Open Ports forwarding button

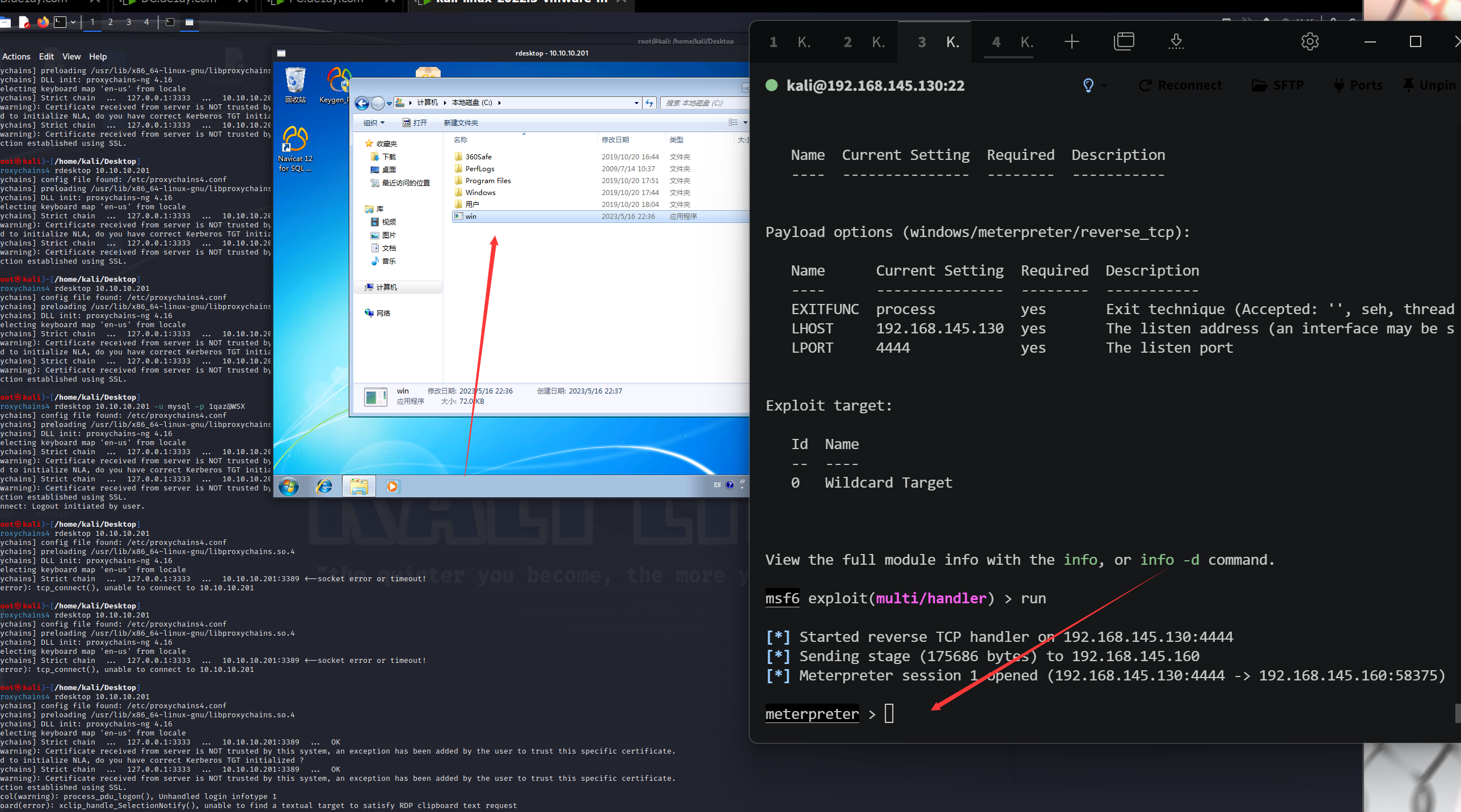click(1358, 86)
